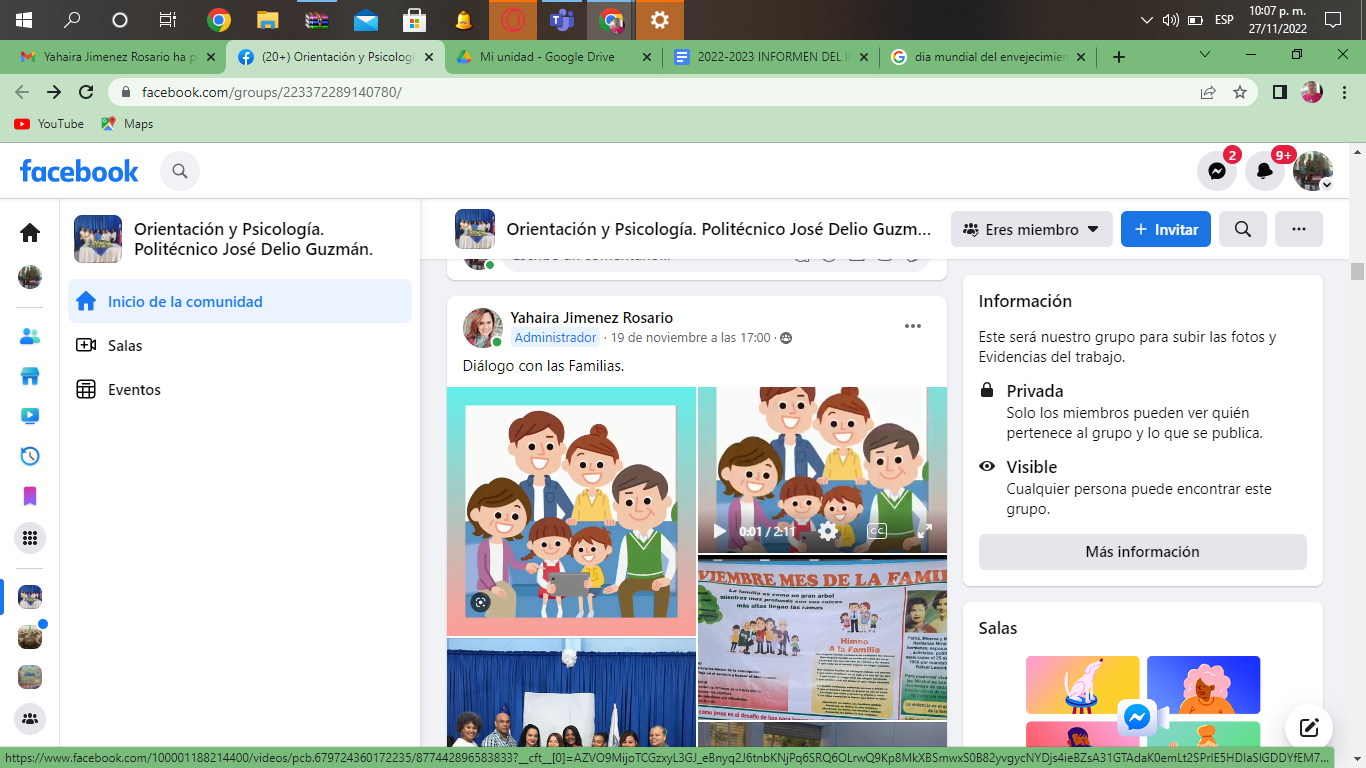Image resolution: width=1366 pixels, height=768 pixels.
Task: Expand video to fullscreen
Action: pyautogui.click(x=924, y=531)
